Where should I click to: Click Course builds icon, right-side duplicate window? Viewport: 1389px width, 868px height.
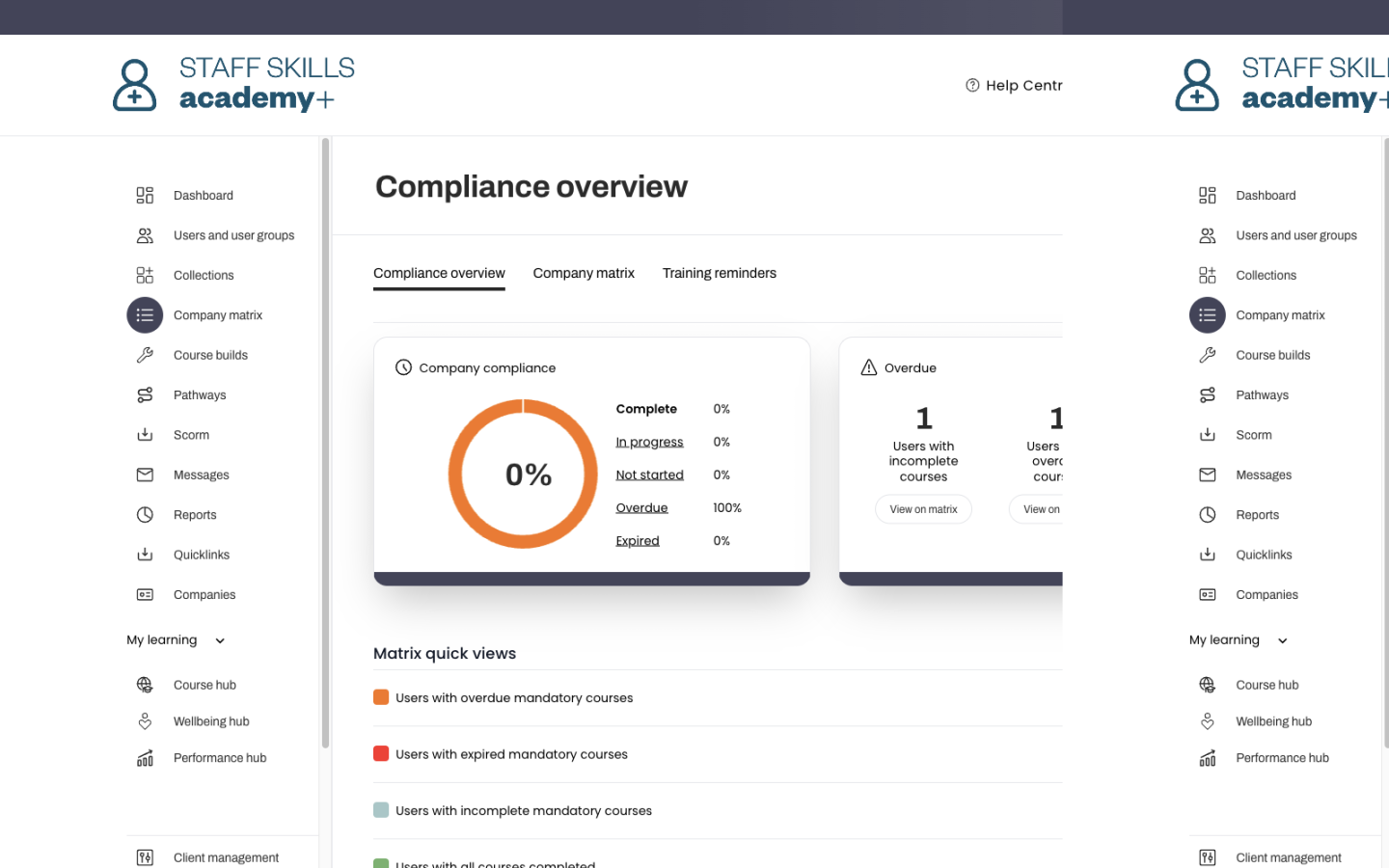point(1208,355)
